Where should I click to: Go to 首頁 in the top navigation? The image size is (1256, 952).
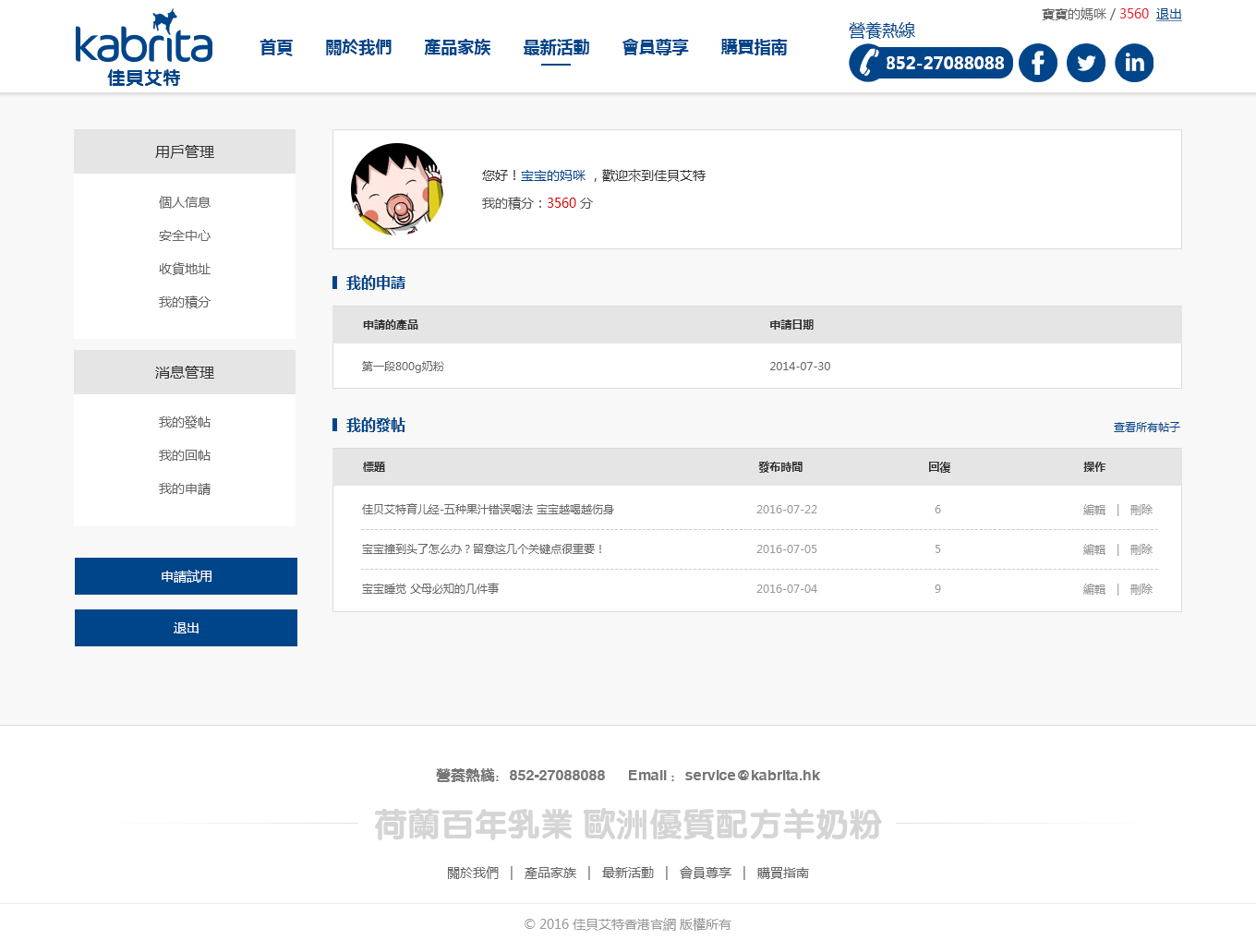(276, 47)
